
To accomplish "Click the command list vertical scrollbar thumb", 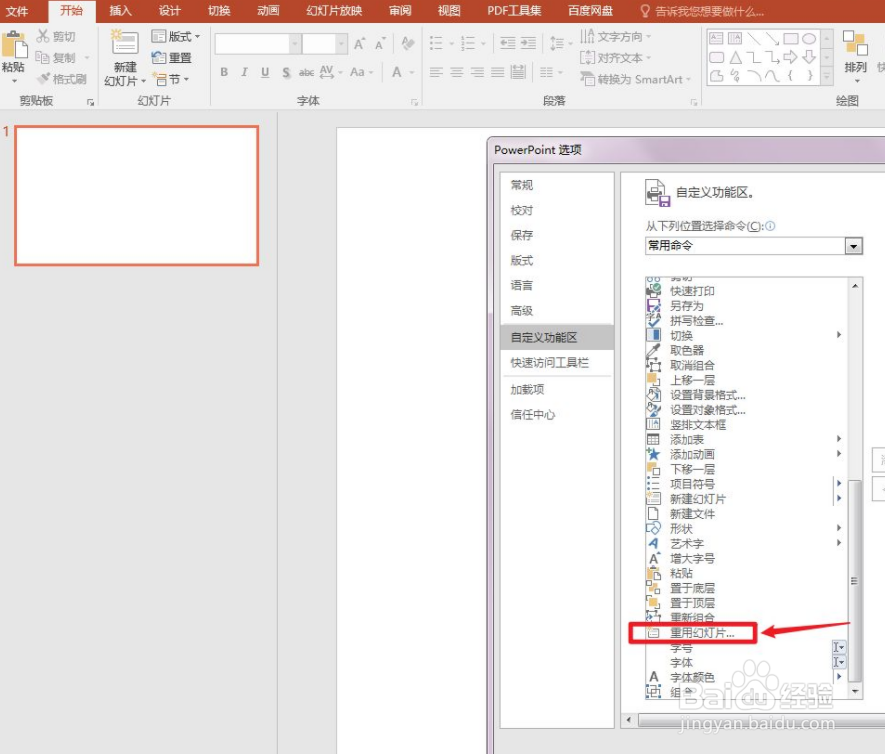I will (855, 581).
